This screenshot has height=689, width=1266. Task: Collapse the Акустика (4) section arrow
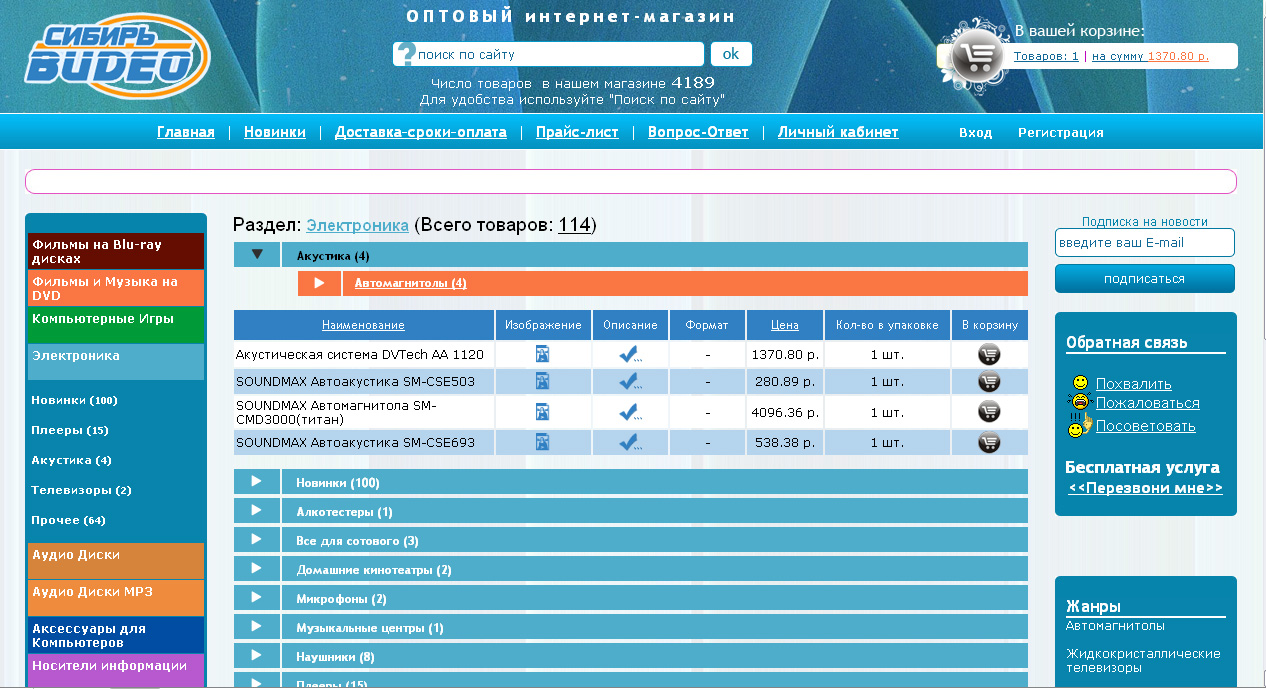click(x=258, y=254)
